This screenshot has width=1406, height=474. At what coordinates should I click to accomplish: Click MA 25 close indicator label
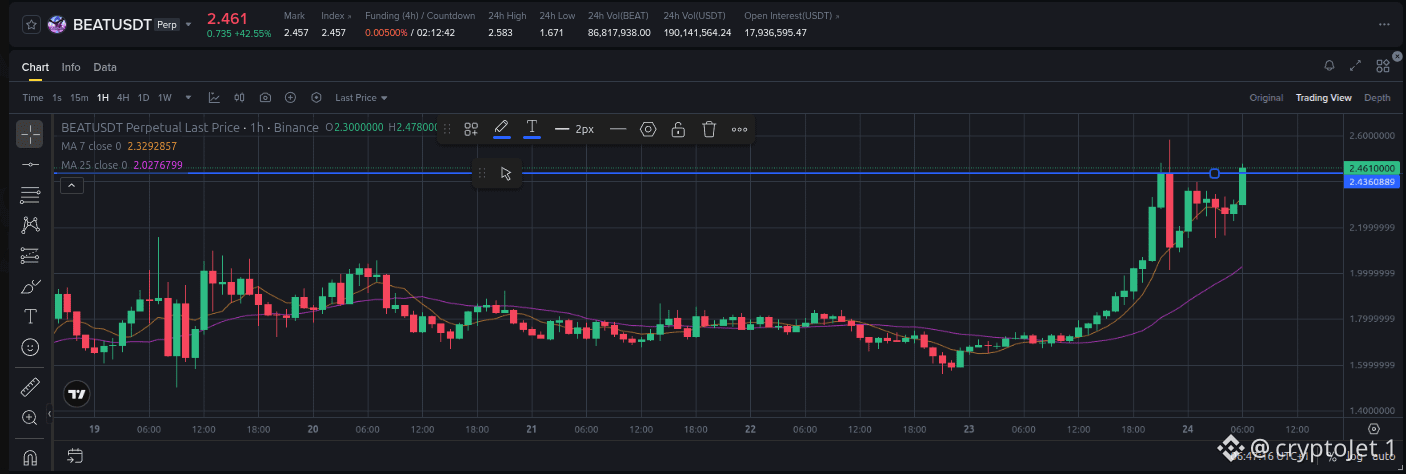tap(94, 165)
